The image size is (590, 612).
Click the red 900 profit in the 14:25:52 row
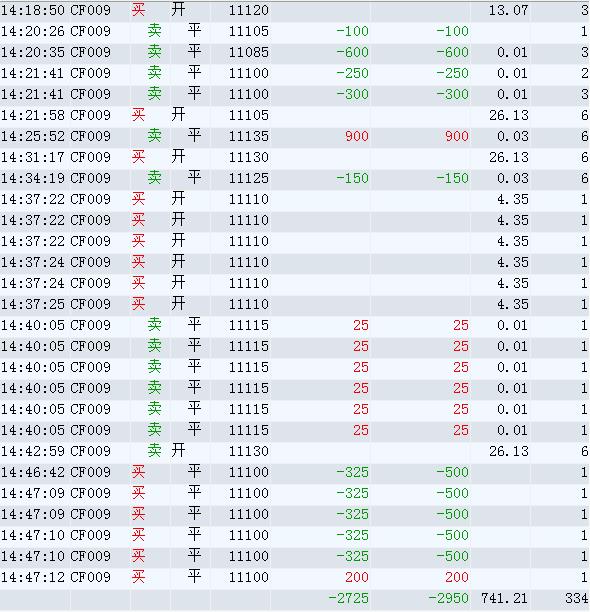(357, 136)
